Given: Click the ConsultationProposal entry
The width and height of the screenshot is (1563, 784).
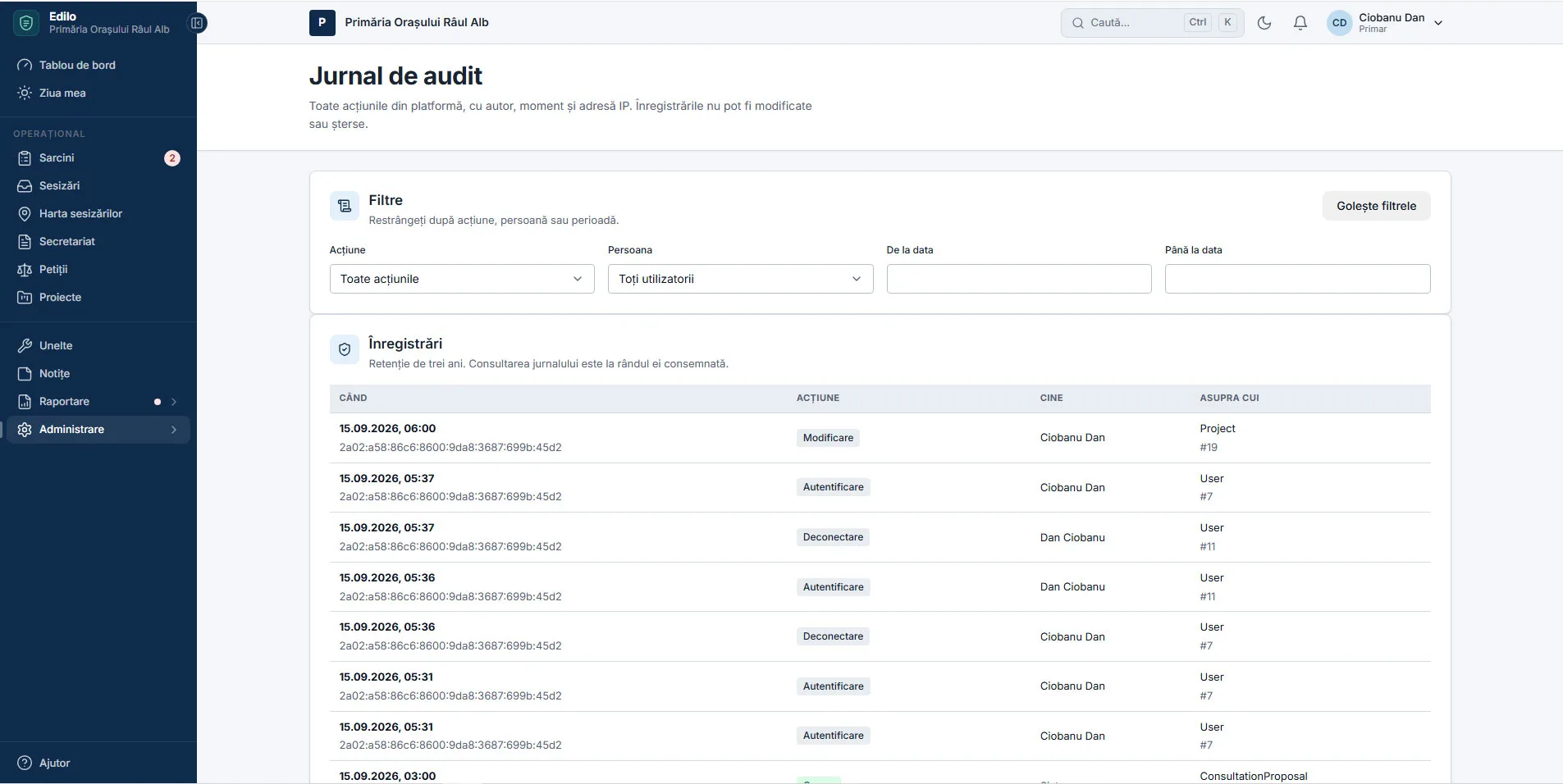Looking at the screenshot, I should pos(1254,776).
